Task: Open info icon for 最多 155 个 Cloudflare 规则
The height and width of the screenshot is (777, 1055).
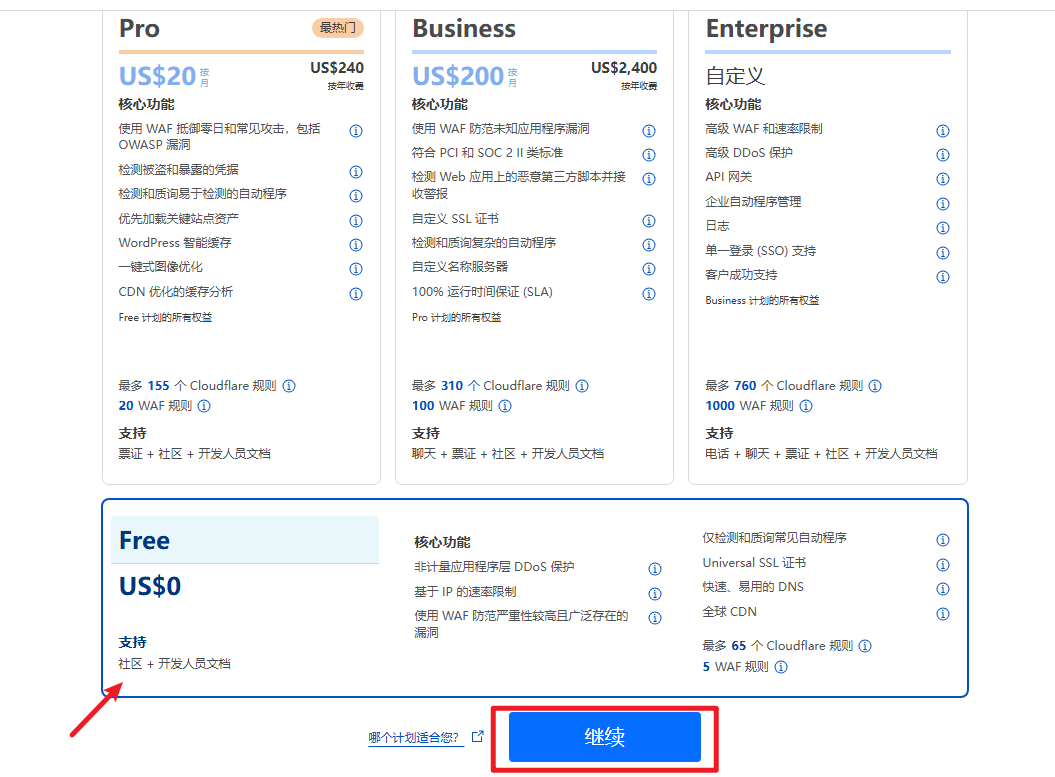Action: click(x=289, y=386)
